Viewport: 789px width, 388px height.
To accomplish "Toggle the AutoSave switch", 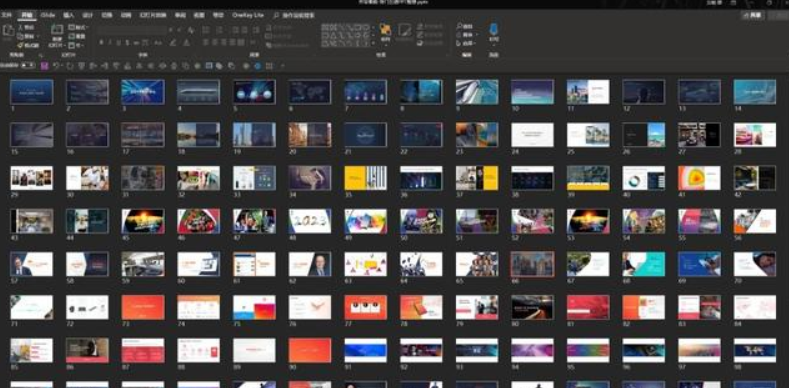I will pyautogui.click(x=28, y=65).
